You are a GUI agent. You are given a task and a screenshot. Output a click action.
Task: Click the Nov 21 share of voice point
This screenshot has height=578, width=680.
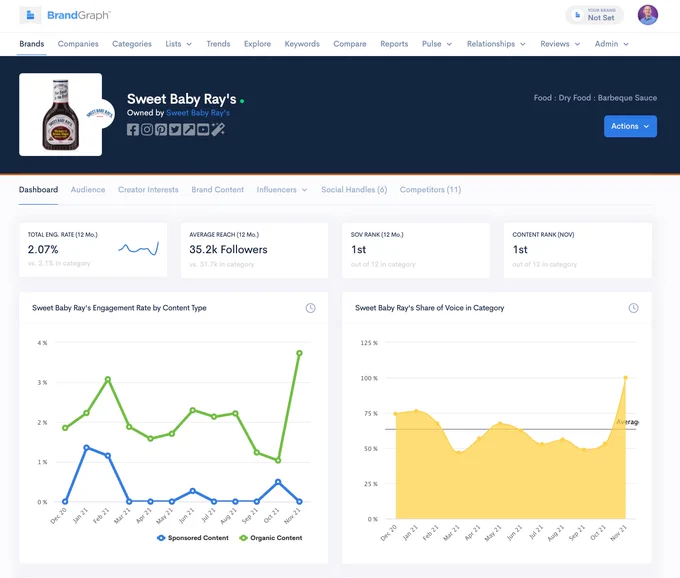[625, 378]
